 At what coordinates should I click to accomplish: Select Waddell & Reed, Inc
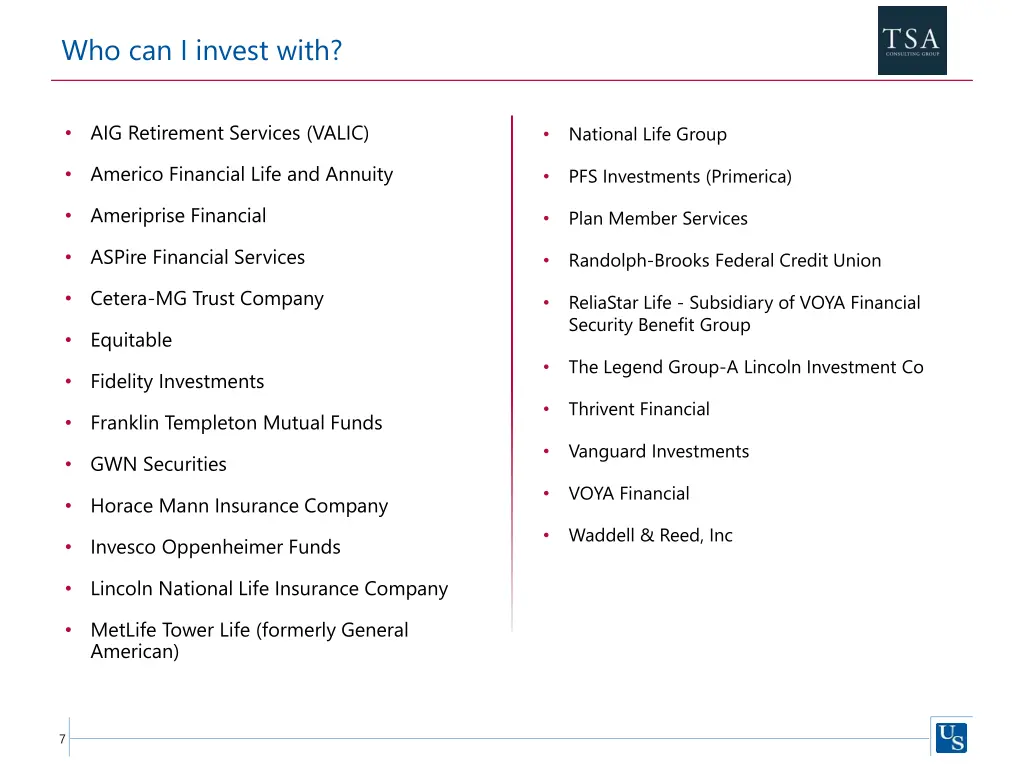click(650, 536)
